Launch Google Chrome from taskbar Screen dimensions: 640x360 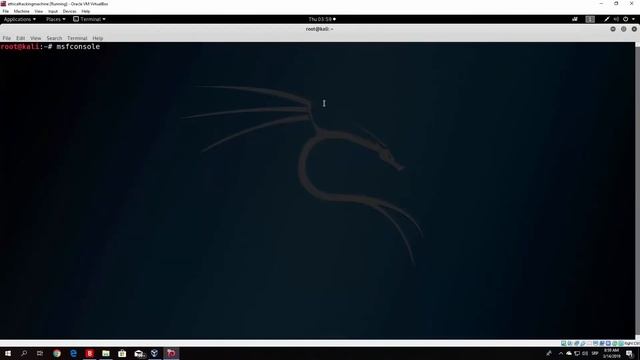[x=57, y=353]
